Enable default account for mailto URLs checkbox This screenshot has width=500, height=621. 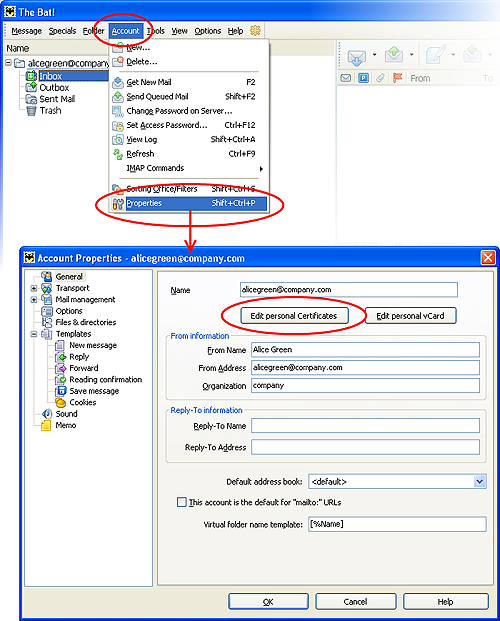click(181, 502)
